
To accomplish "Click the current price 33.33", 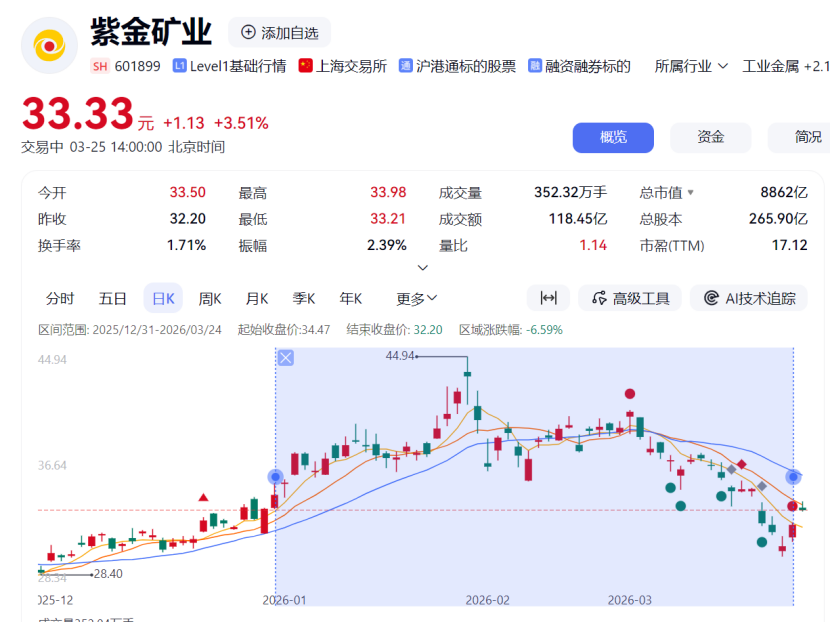I will click(78, 113).
